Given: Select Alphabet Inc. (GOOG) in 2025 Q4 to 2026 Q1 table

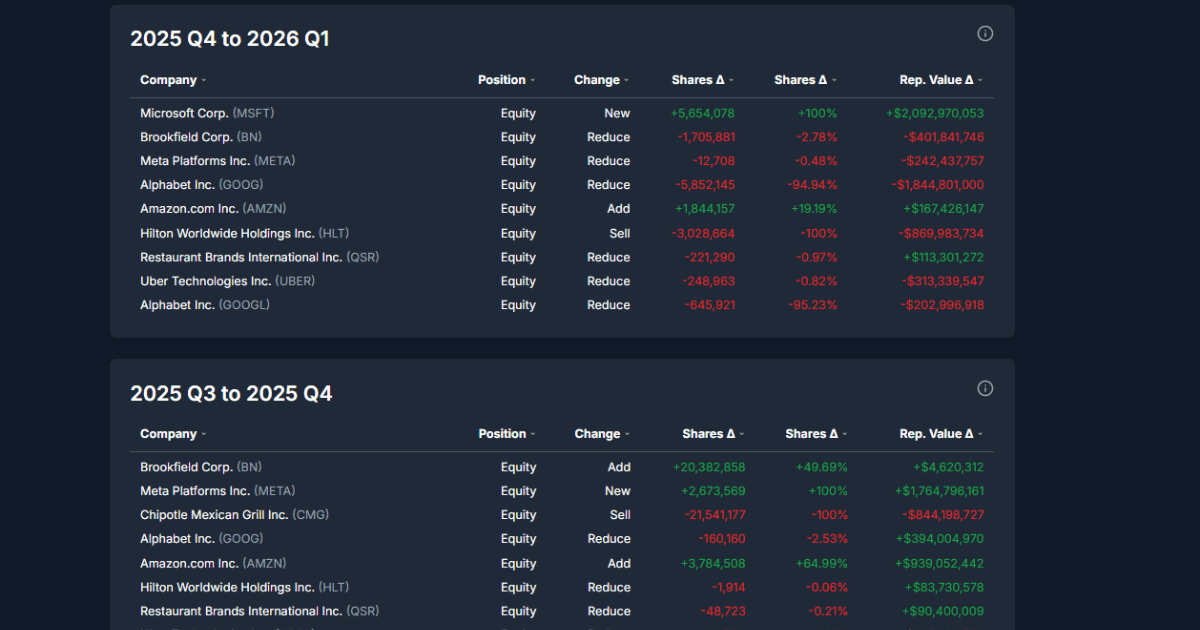Looking at the screenshot, I should point(562,185).
